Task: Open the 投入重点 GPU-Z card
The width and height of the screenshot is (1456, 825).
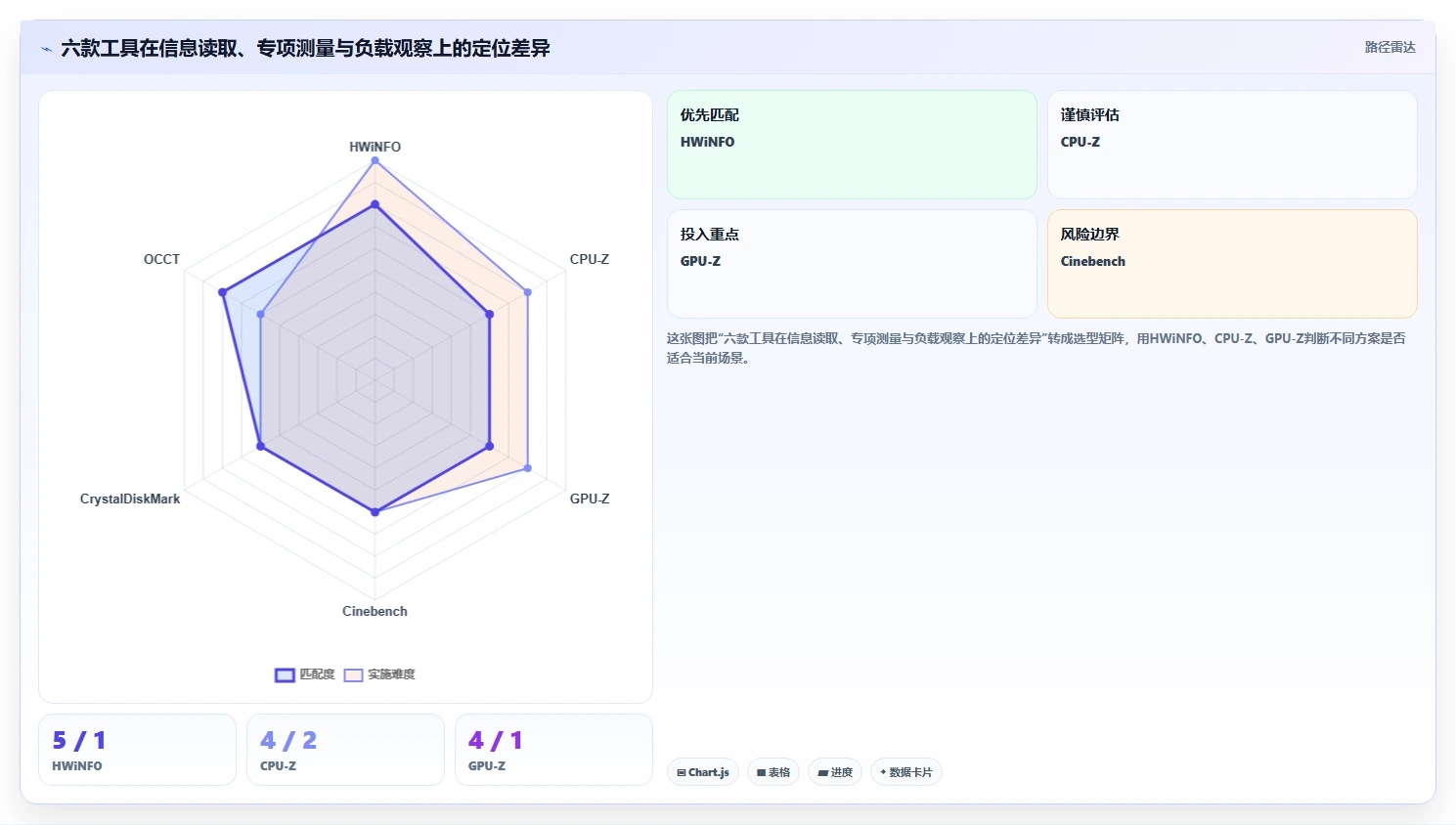Action: pyautogui.click(x=852, y=264)
